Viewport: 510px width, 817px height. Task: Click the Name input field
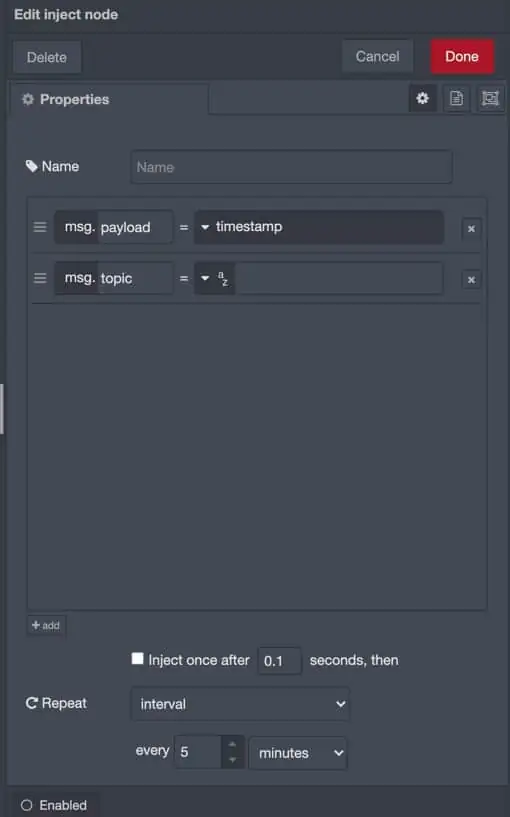tap(291, 167)
